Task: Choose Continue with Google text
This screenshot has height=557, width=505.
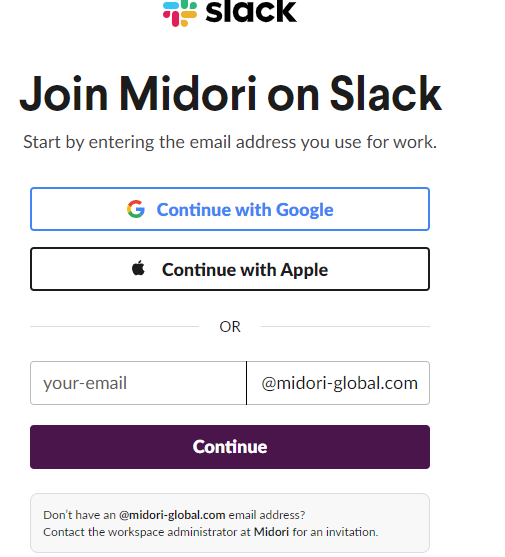Action: point(245,210)
